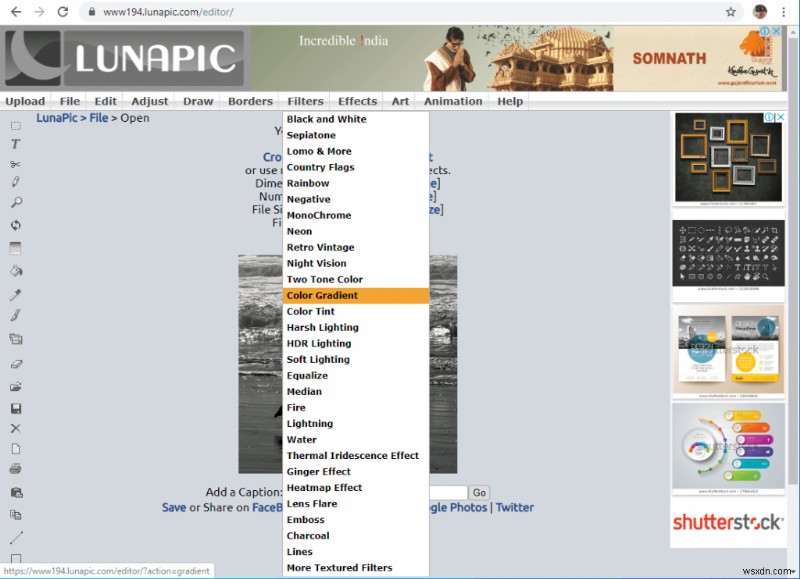Image resolution: width=800 pixels, height=579 pixels.
Task: Choose Thermal Iridescence Effect filter
Action: coord(356,456)
